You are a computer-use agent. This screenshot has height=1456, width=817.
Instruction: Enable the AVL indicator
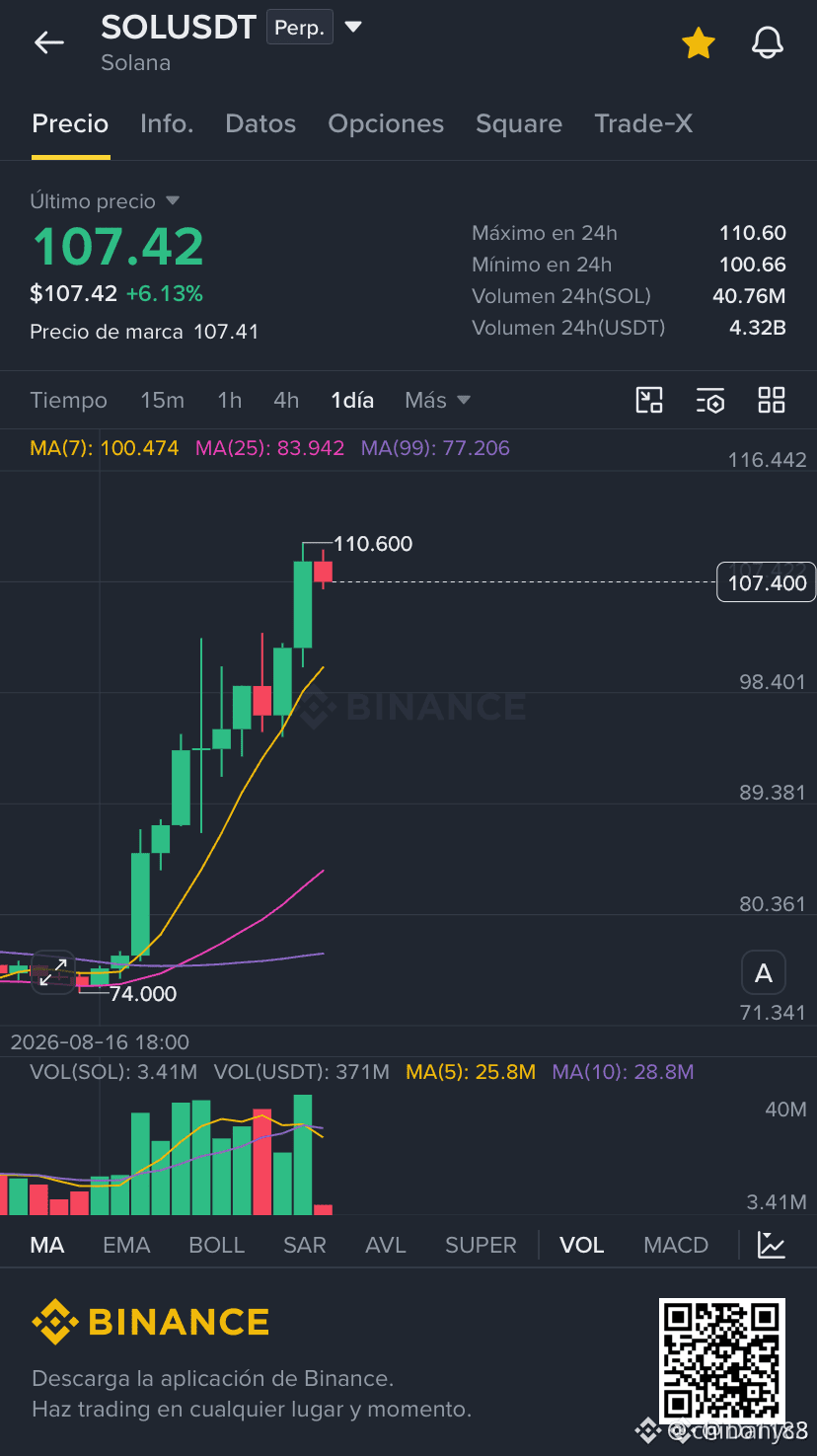click(386, 1245)
